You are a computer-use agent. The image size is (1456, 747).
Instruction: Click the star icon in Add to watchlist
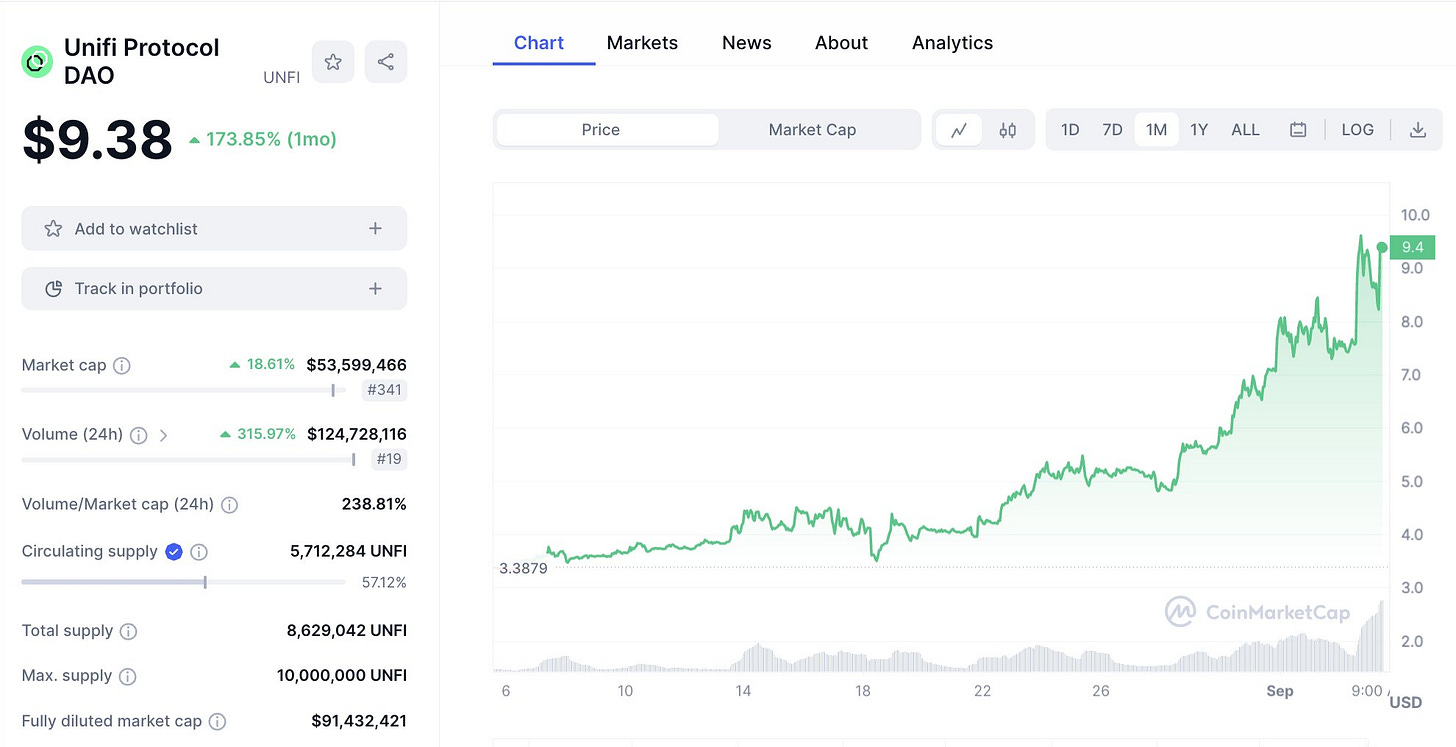(53, 229)
